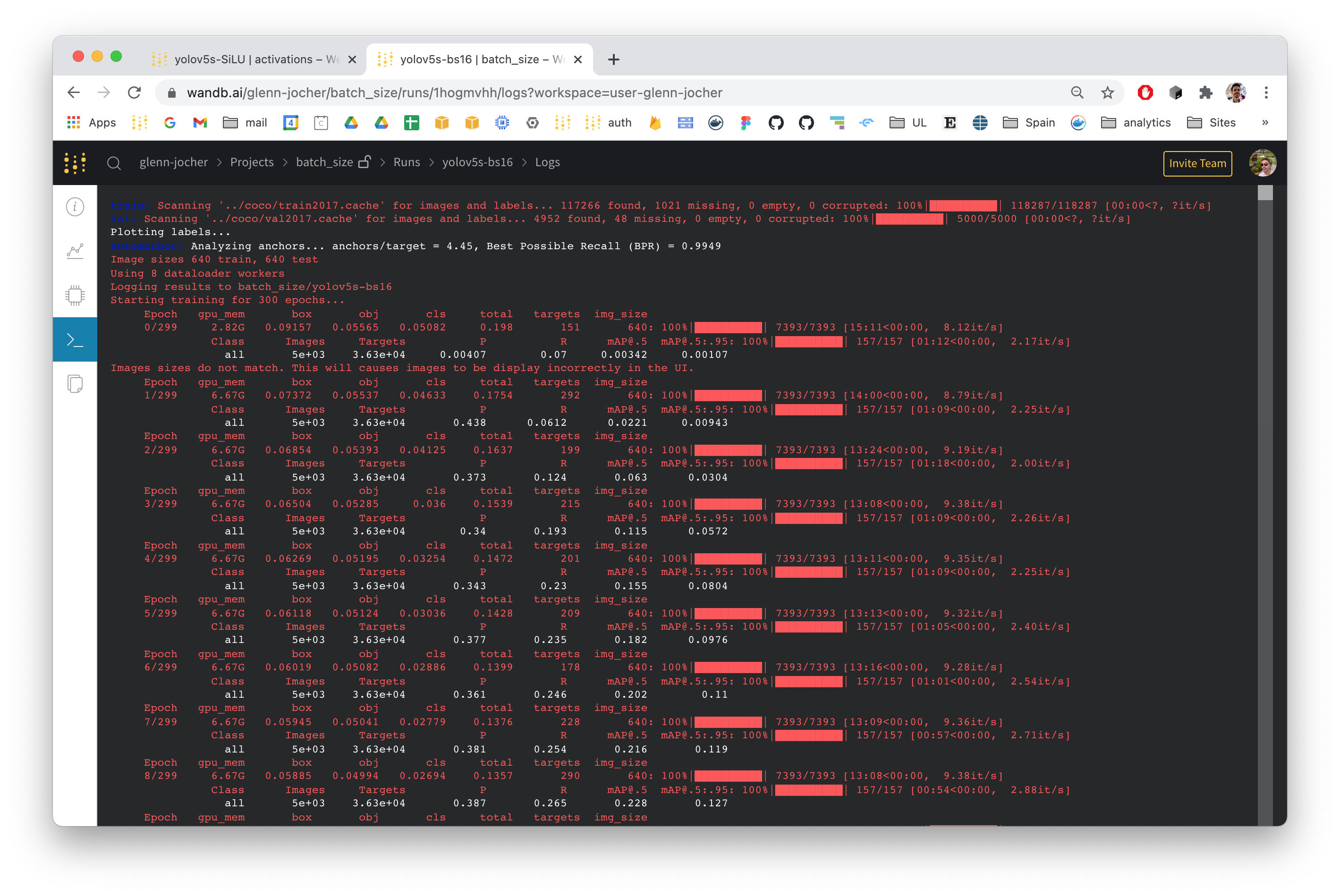Open a new browser tab
The image size is (1340, 896).
[x=614, y=59]
